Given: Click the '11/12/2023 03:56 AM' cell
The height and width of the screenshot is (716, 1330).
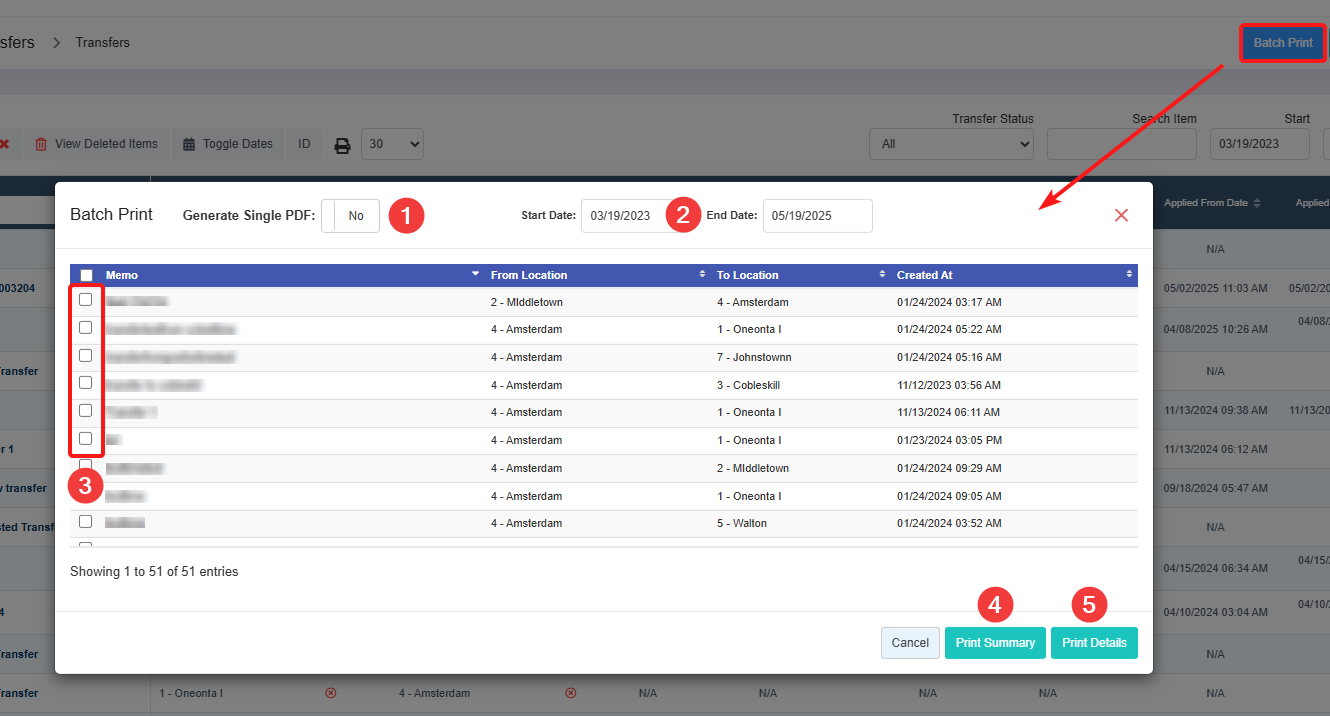Looking at the screenshot, I should pos(949,385).
